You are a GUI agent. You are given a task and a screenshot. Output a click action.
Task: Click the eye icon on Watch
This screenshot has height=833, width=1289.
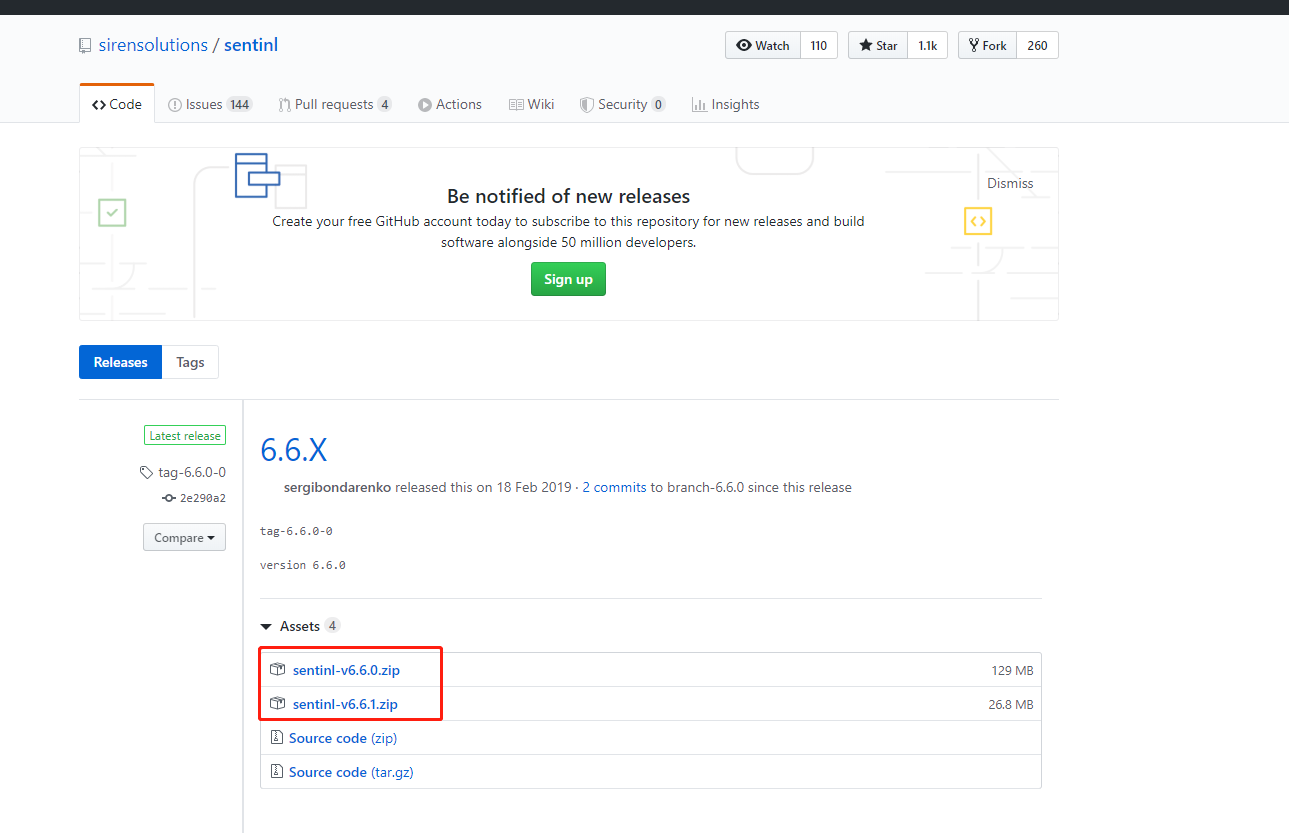(x=744, y=45)
